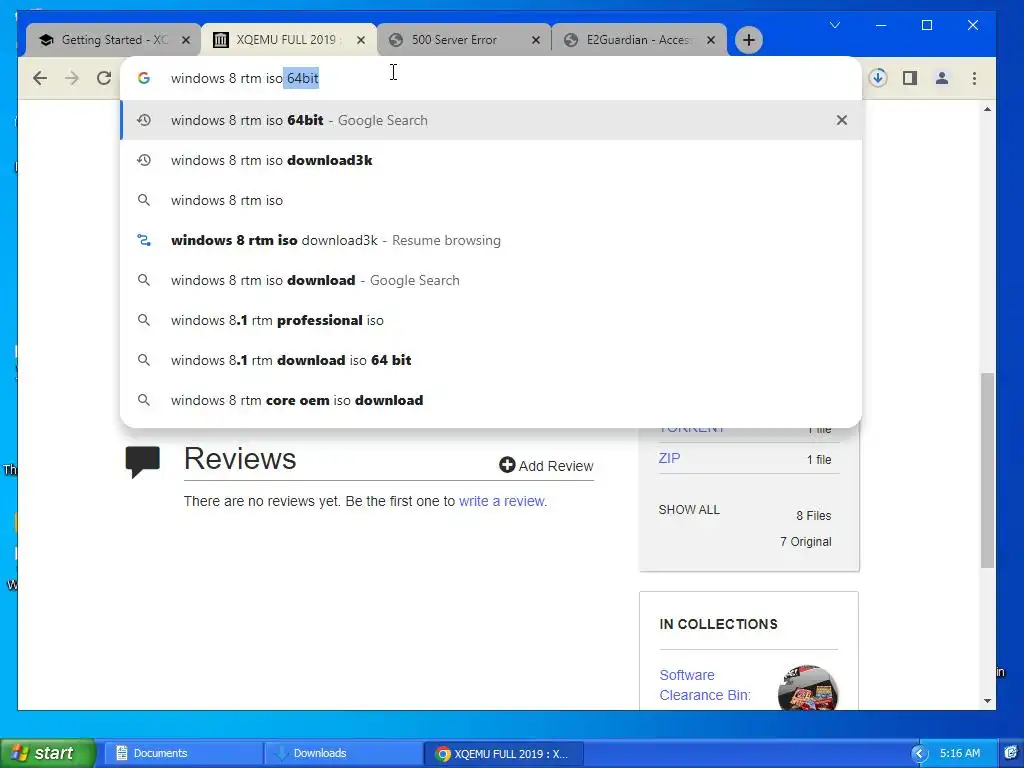
Task: Reload the current page
Action: (104, 78)
